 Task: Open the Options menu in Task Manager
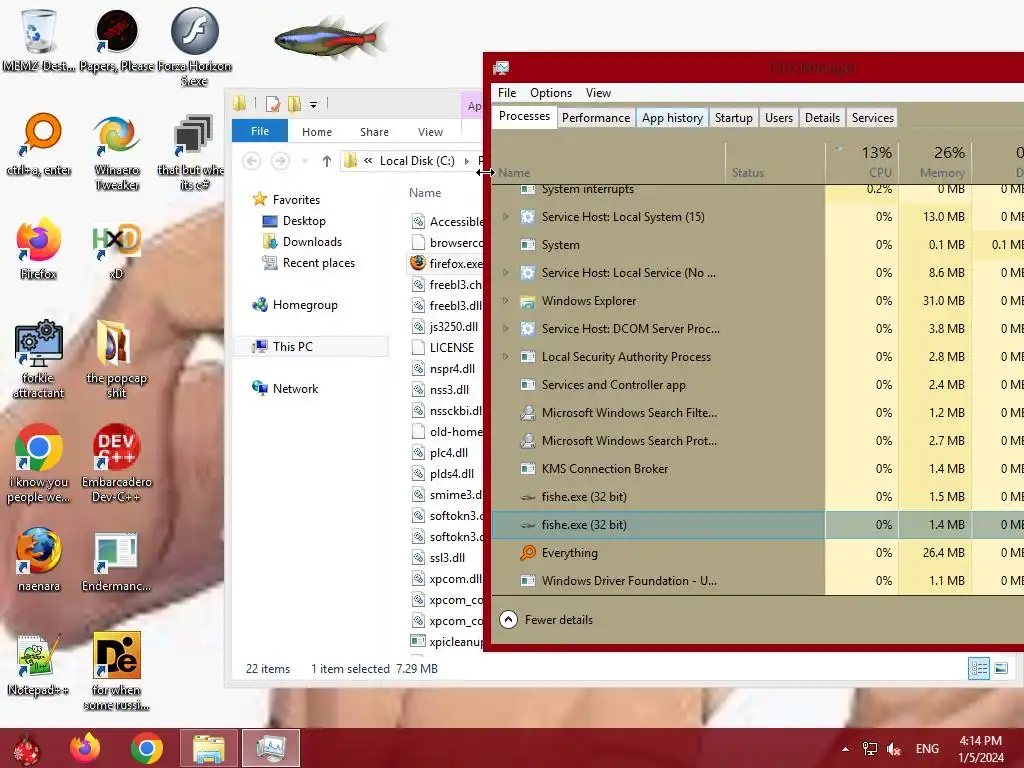coord(551,93)
